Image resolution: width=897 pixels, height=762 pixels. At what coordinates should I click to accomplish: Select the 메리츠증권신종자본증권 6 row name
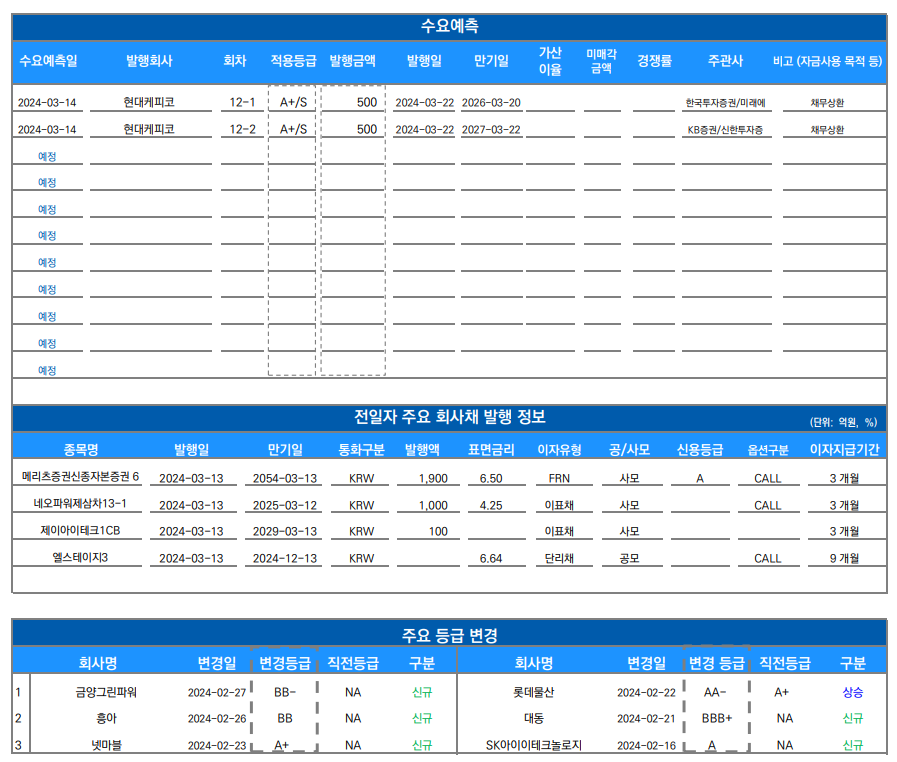[x=81, y=477]
